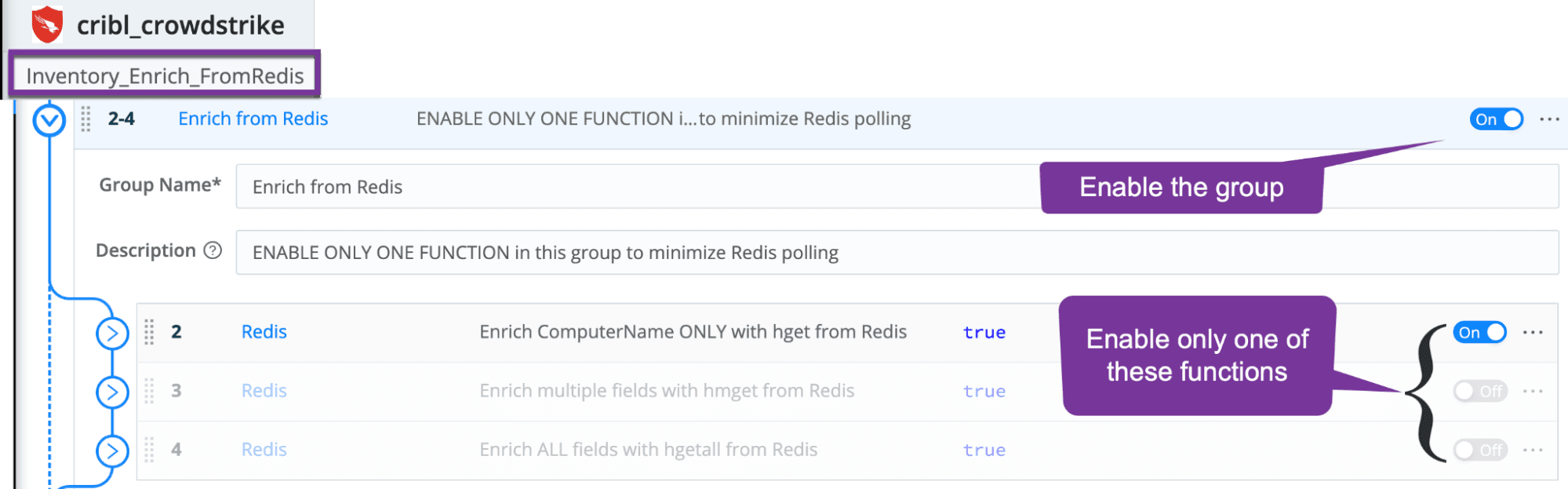Enable the hmget Redis function 3
The image size is (1568, 489).
coord(1479,391)
